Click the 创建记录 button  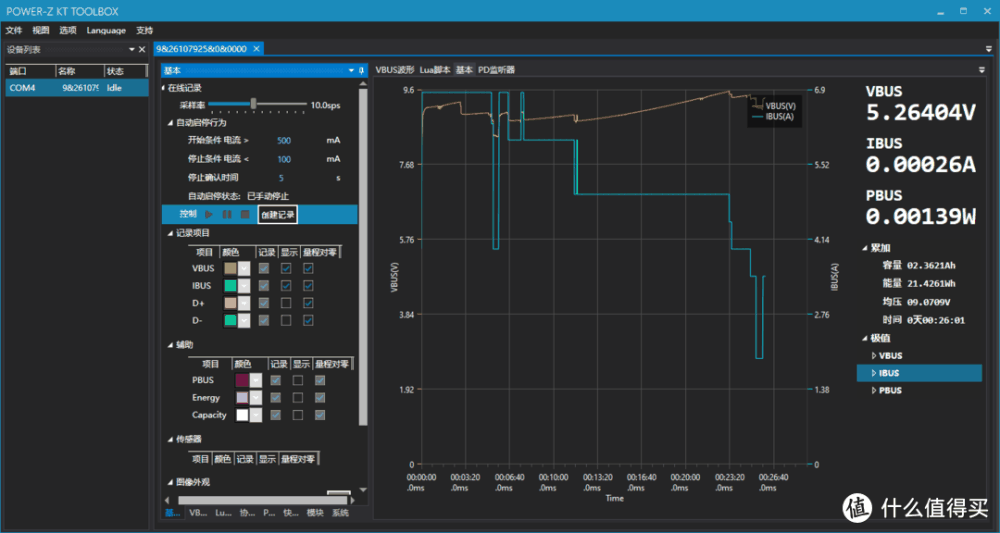277,215
